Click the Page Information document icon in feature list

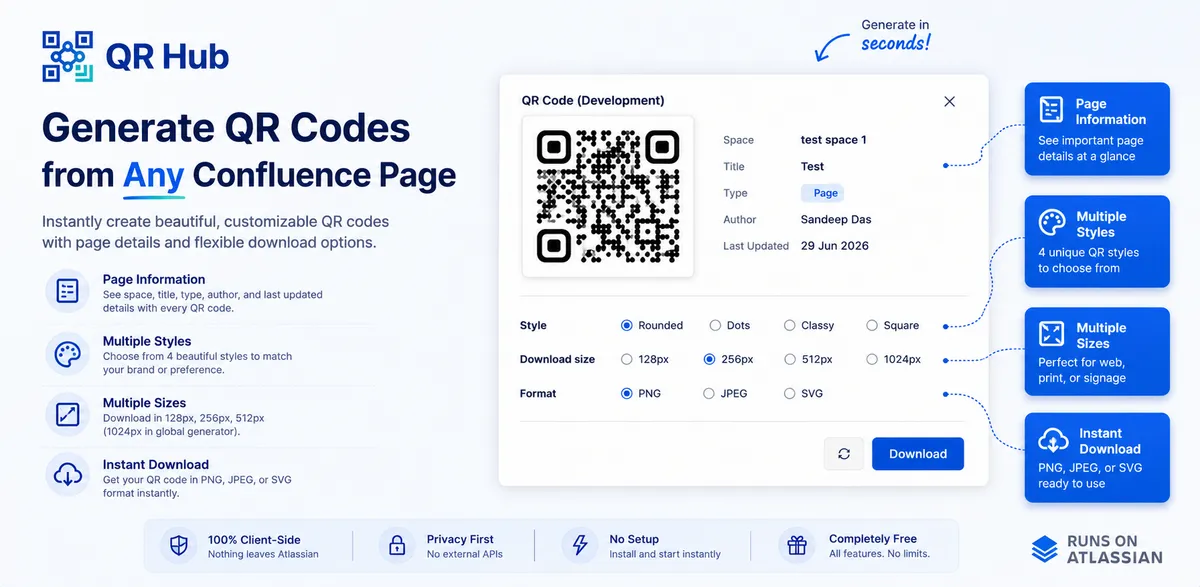click(67, 291)
